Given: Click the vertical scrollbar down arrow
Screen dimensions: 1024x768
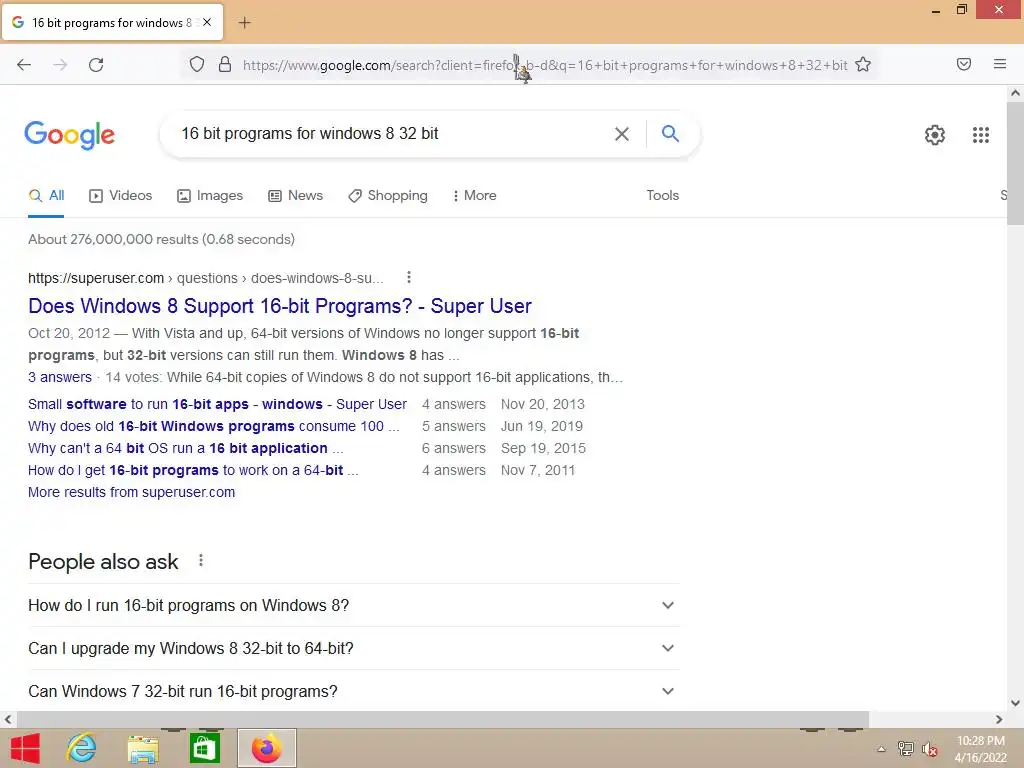Looking at the screenshot, I should click(1015, 703).
